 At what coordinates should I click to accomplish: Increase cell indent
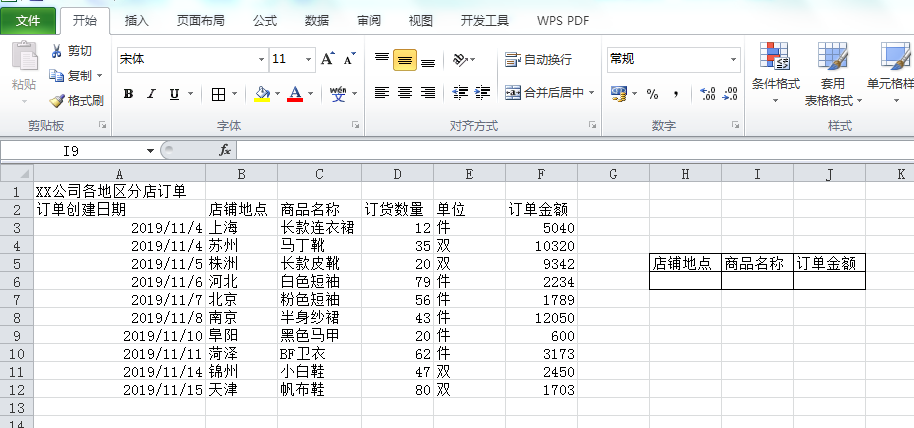483,93
